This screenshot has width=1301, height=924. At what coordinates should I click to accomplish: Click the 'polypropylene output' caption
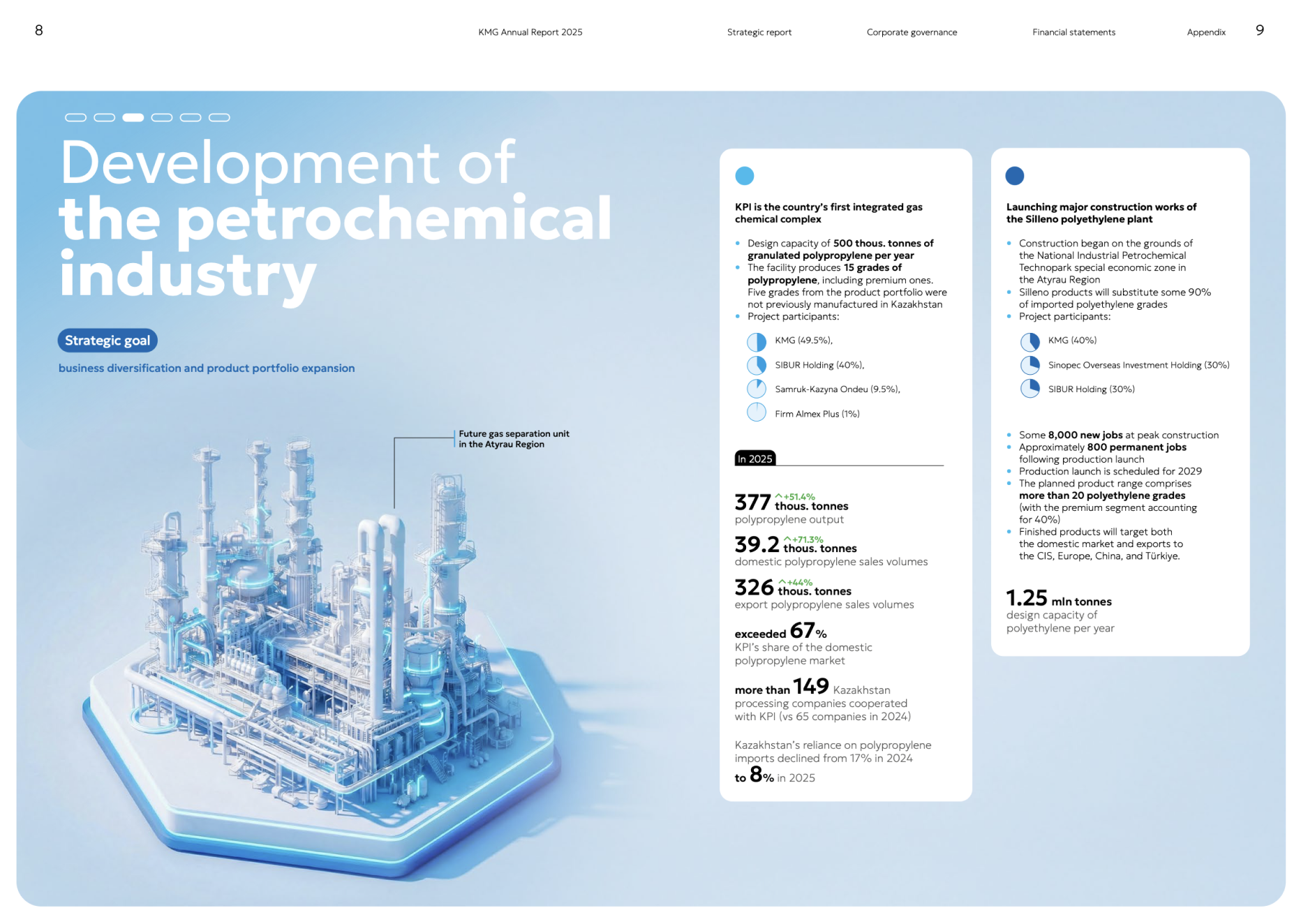789,520
